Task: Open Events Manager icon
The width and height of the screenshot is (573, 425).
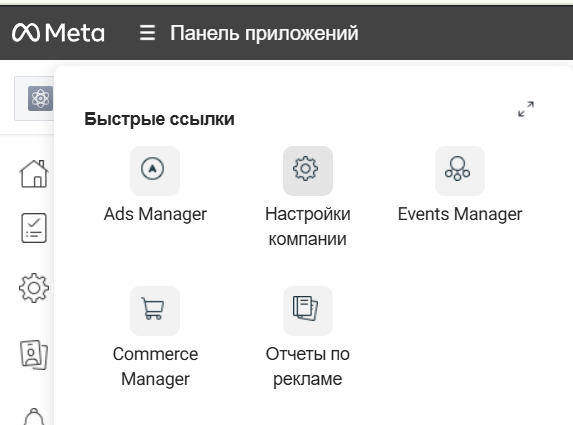Action: click(x=460, y=171)
